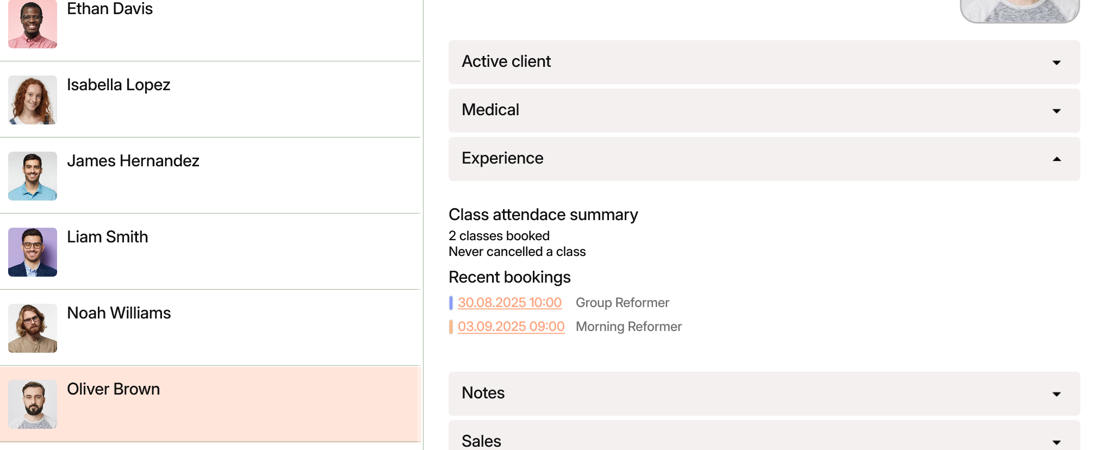The width and height of the screenshot is (1100, 450).
Task: Expand the Medical section arrow
Action: pos(1057,111)
